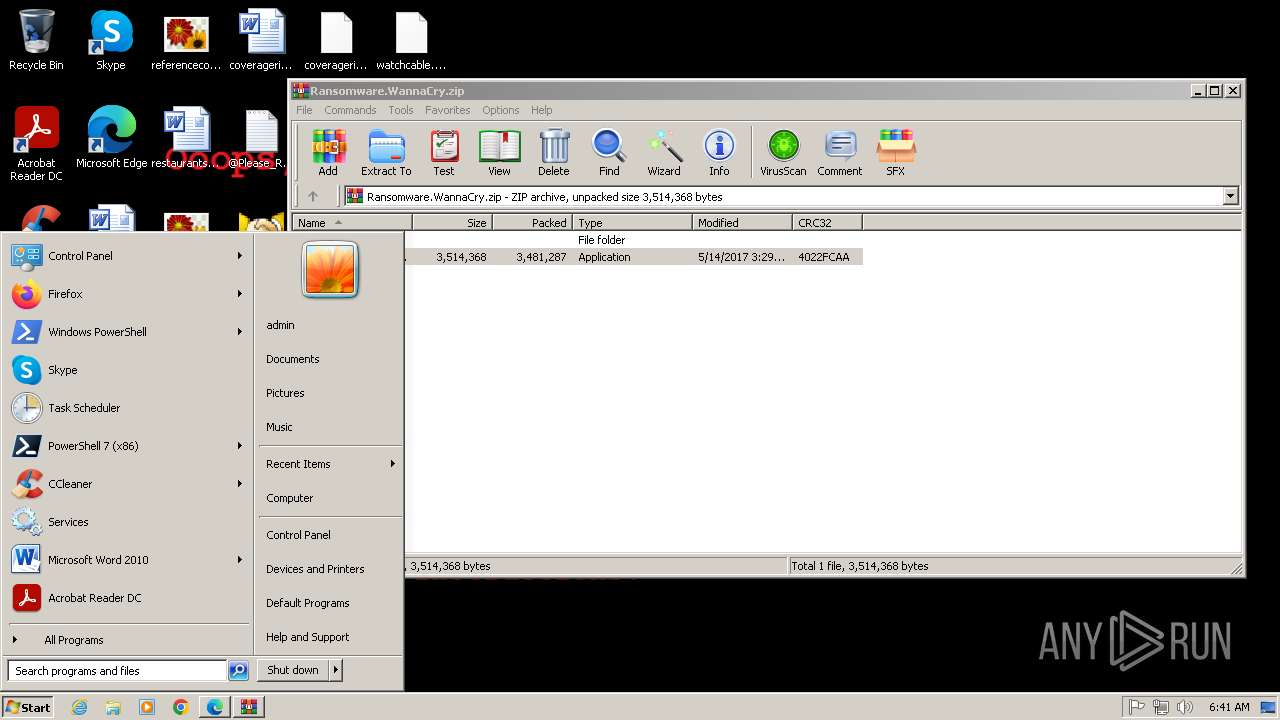Screen dimensions: 1280x720
Task: Open the Commands menu
Action: 350,110
